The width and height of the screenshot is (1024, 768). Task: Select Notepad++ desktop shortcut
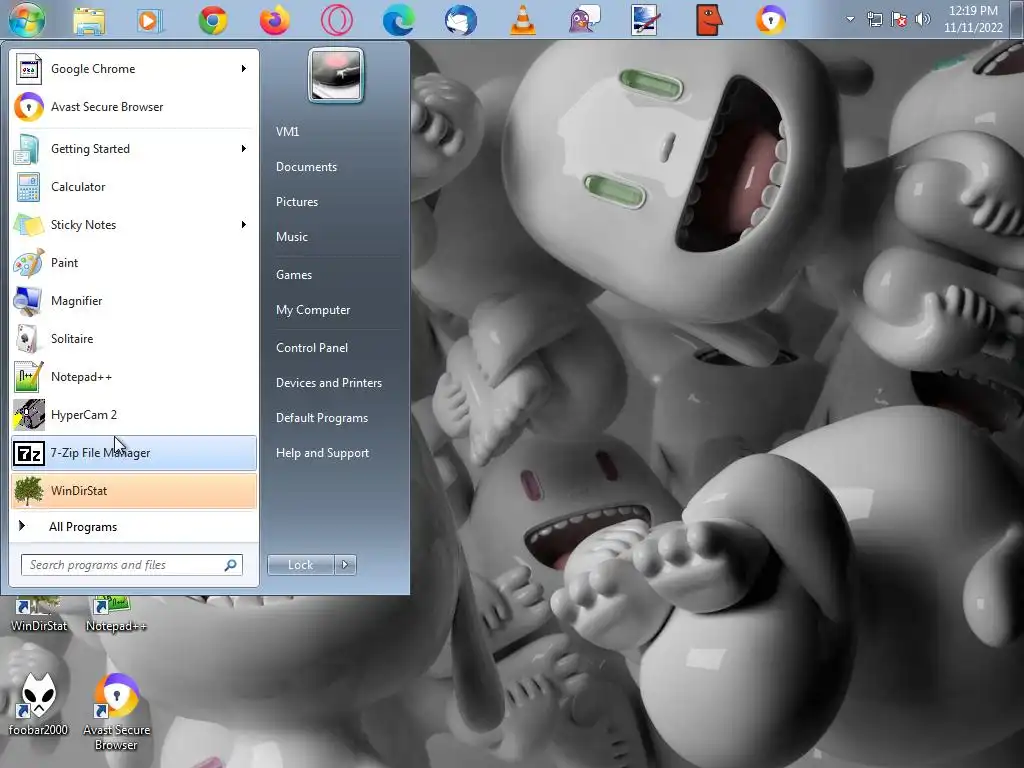coord(116,615)
